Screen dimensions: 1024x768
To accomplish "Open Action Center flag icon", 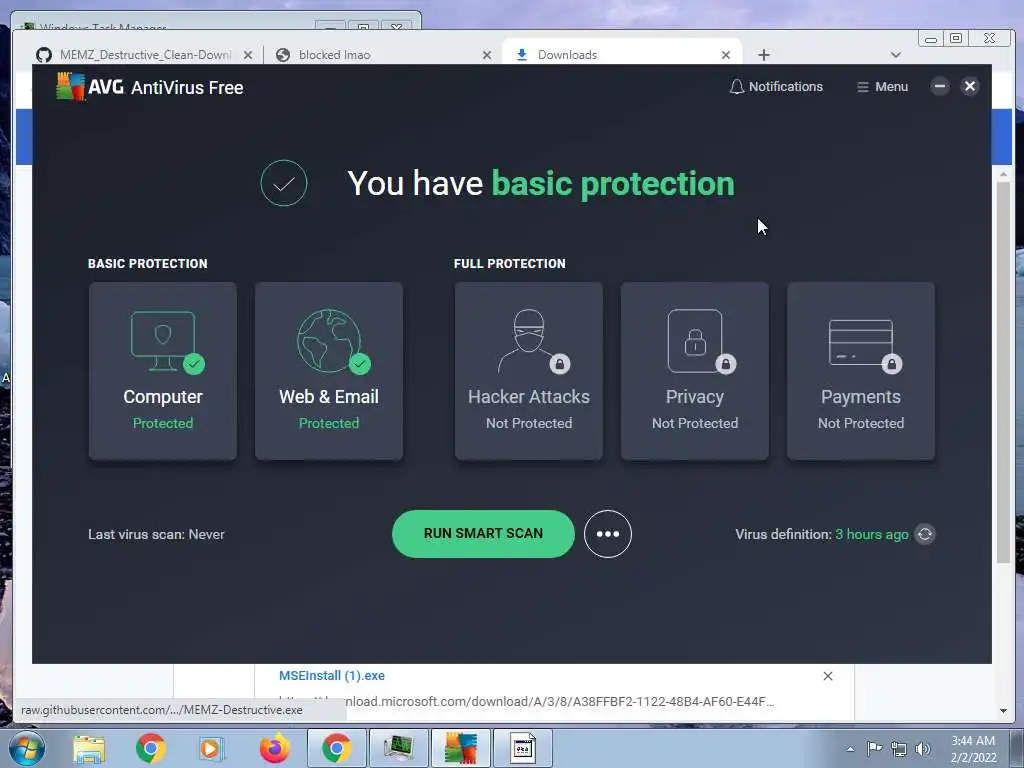I will (x=874, y=748).
